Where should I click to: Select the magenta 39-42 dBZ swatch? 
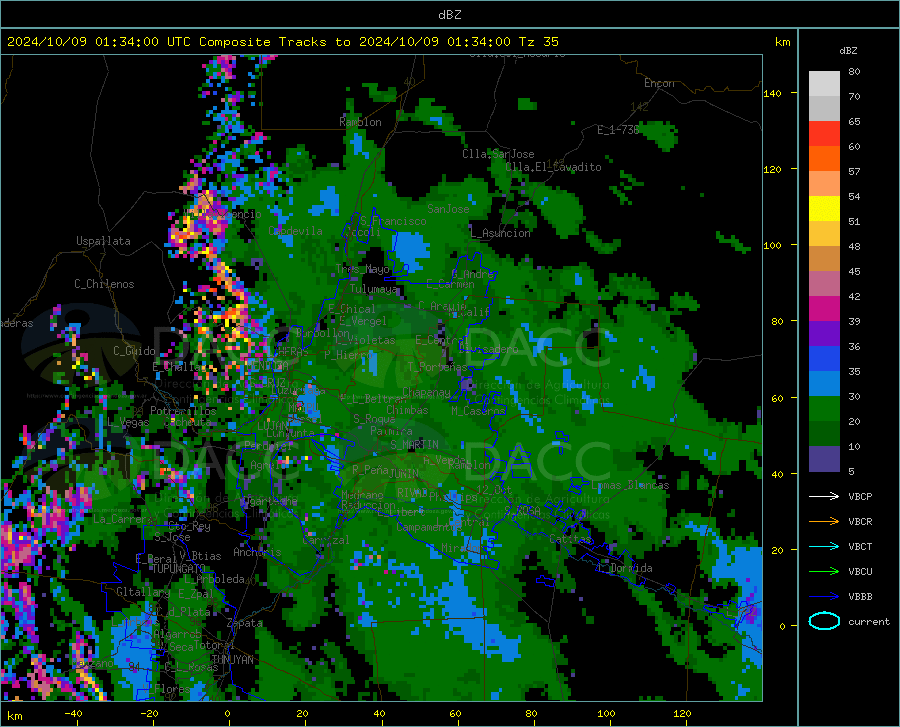[824, 309]
